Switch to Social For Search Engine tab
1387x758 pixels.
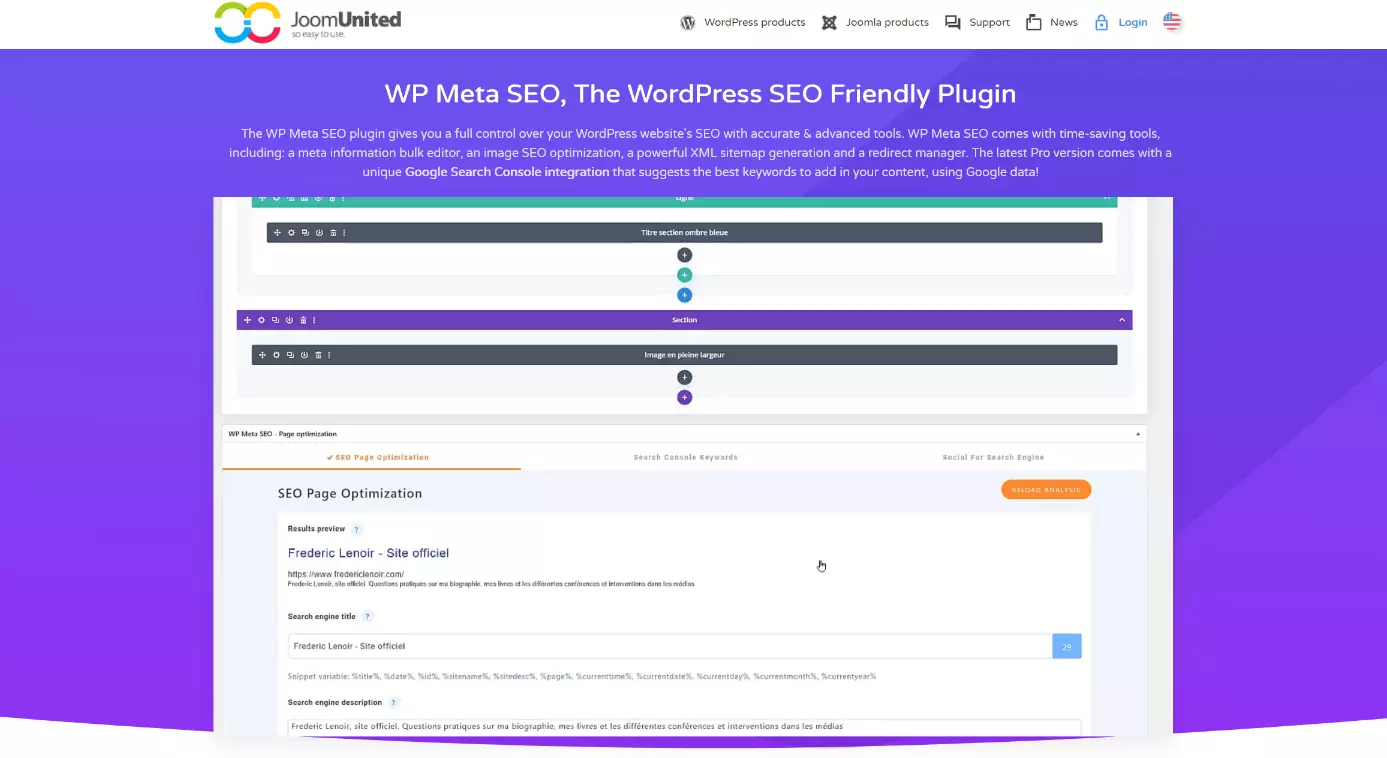pyautogui.click(x=992, y=457)
